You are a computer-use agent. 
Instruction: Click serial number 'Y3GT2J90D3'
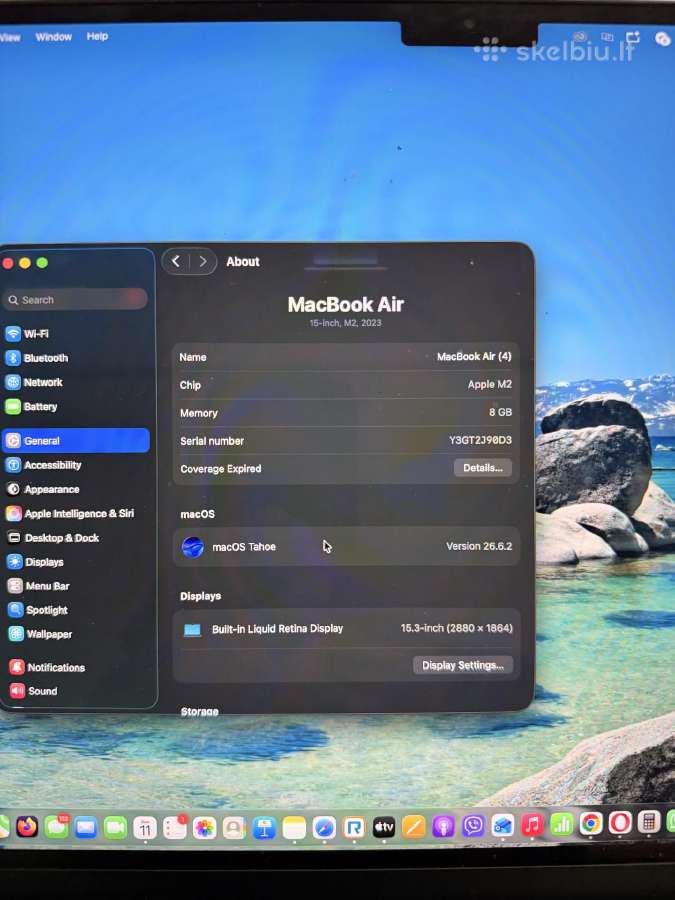[x=480, y=440]
